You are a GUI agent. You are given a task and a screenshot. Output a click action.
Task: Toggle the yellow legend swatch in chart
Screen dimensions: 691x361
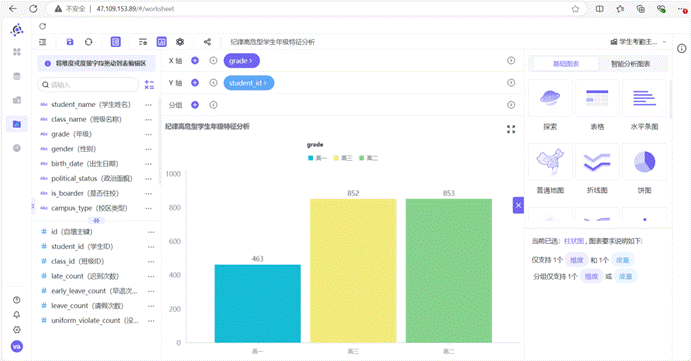pos(336,158)
